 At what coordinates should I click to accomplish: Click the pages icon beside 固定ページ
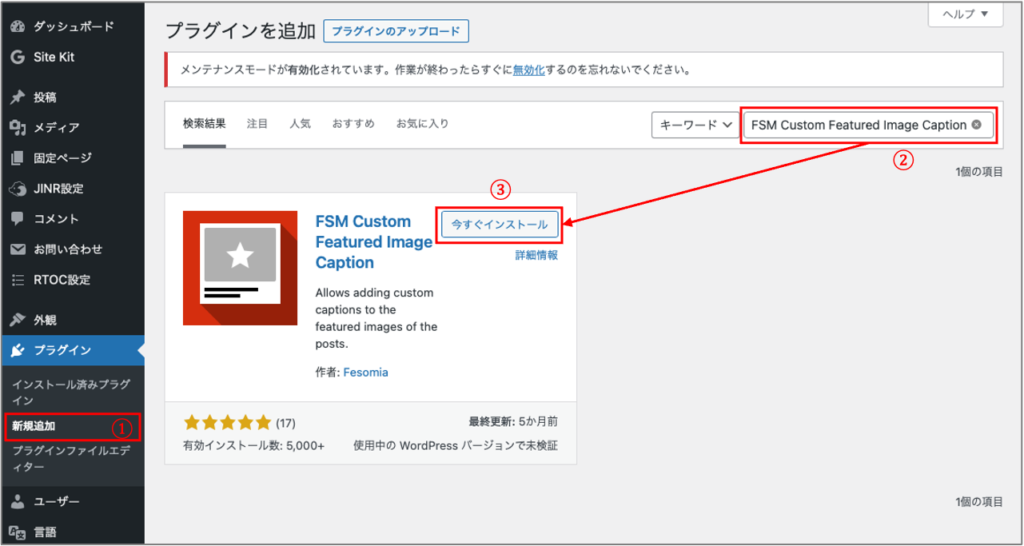tap(18, 158)
